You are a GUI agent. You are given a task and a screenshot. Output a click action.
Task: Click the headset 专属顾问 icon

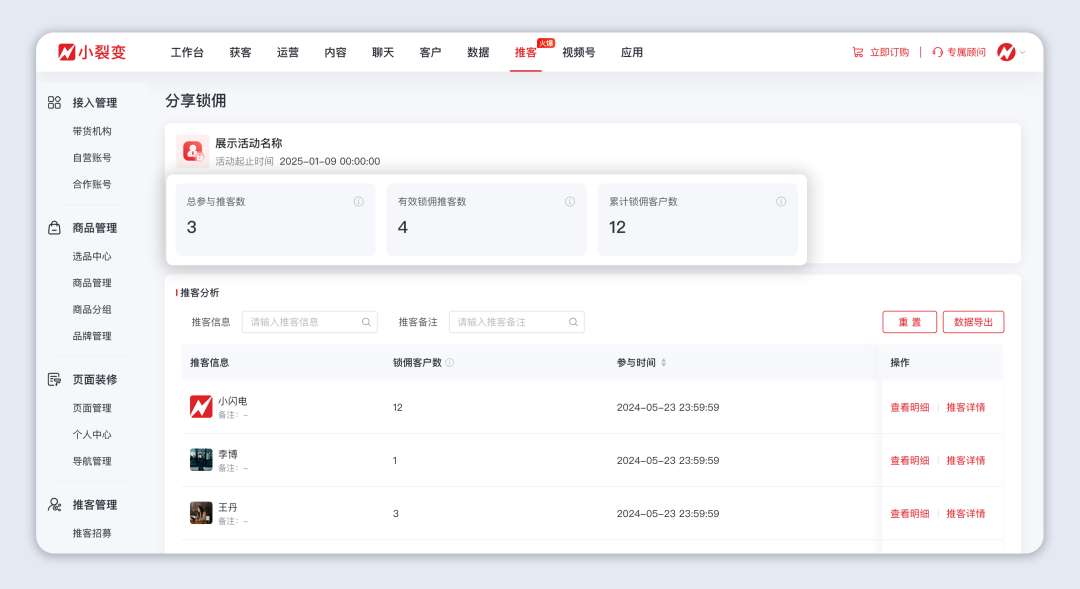click(937, 52)
